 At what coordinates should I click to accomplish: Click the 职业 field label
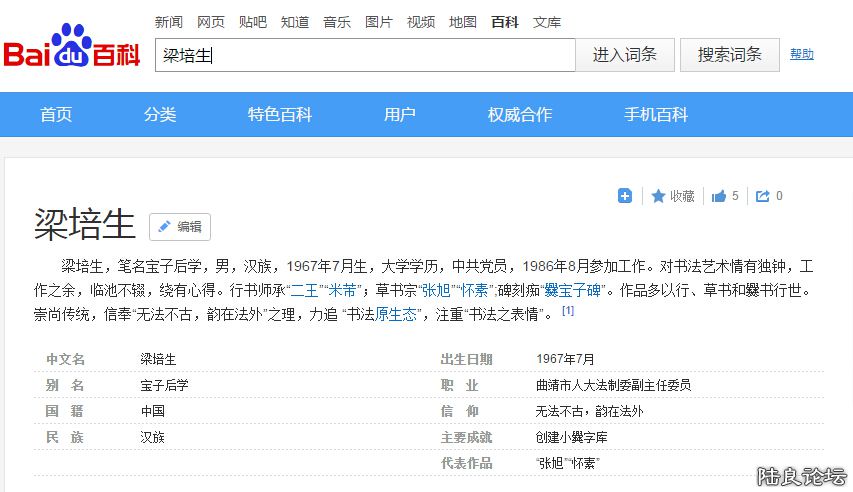pyautogui.click(x=460, y=385)
